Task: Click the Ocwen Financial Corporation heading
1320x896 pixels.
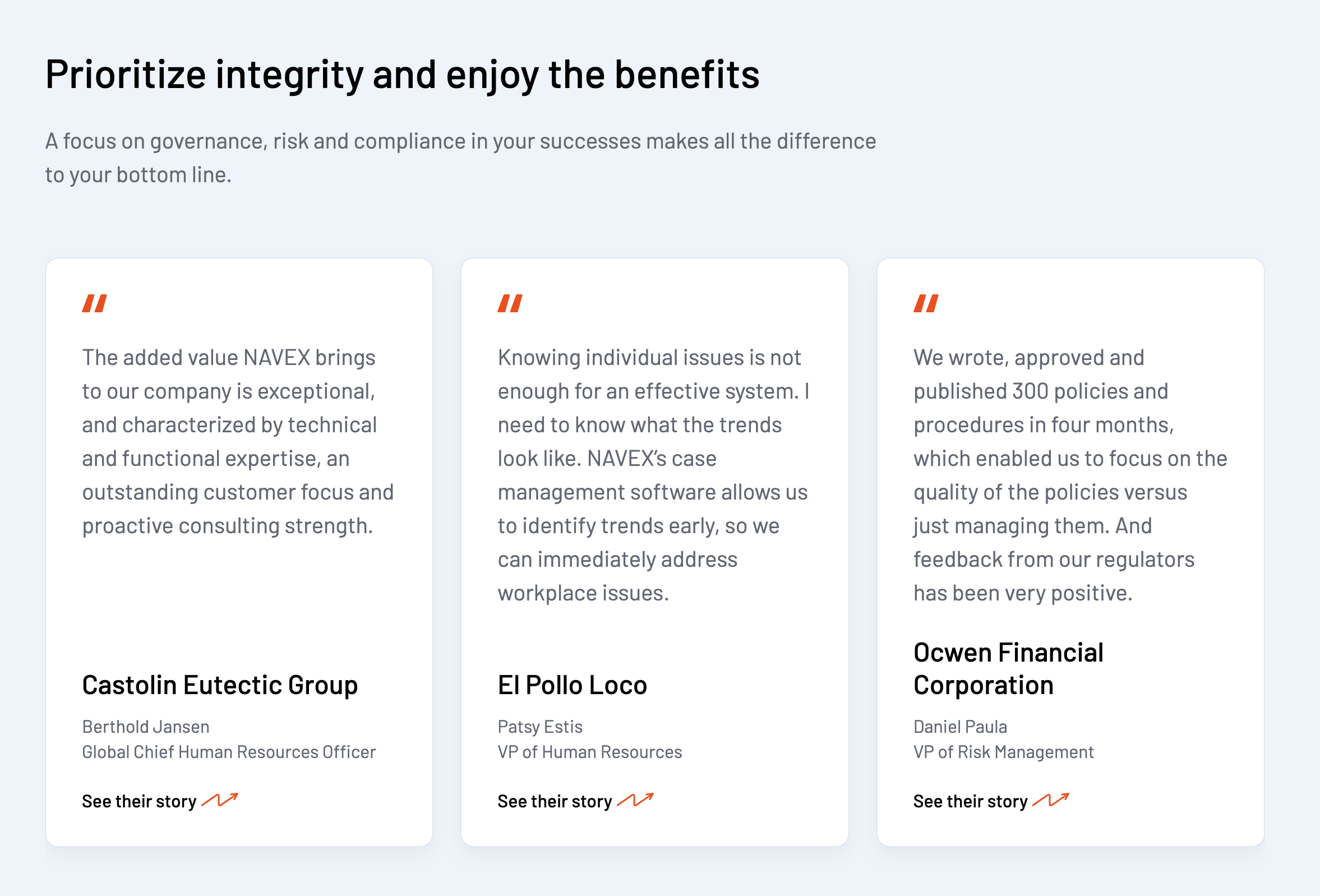Action: (x=1008, y=668)
